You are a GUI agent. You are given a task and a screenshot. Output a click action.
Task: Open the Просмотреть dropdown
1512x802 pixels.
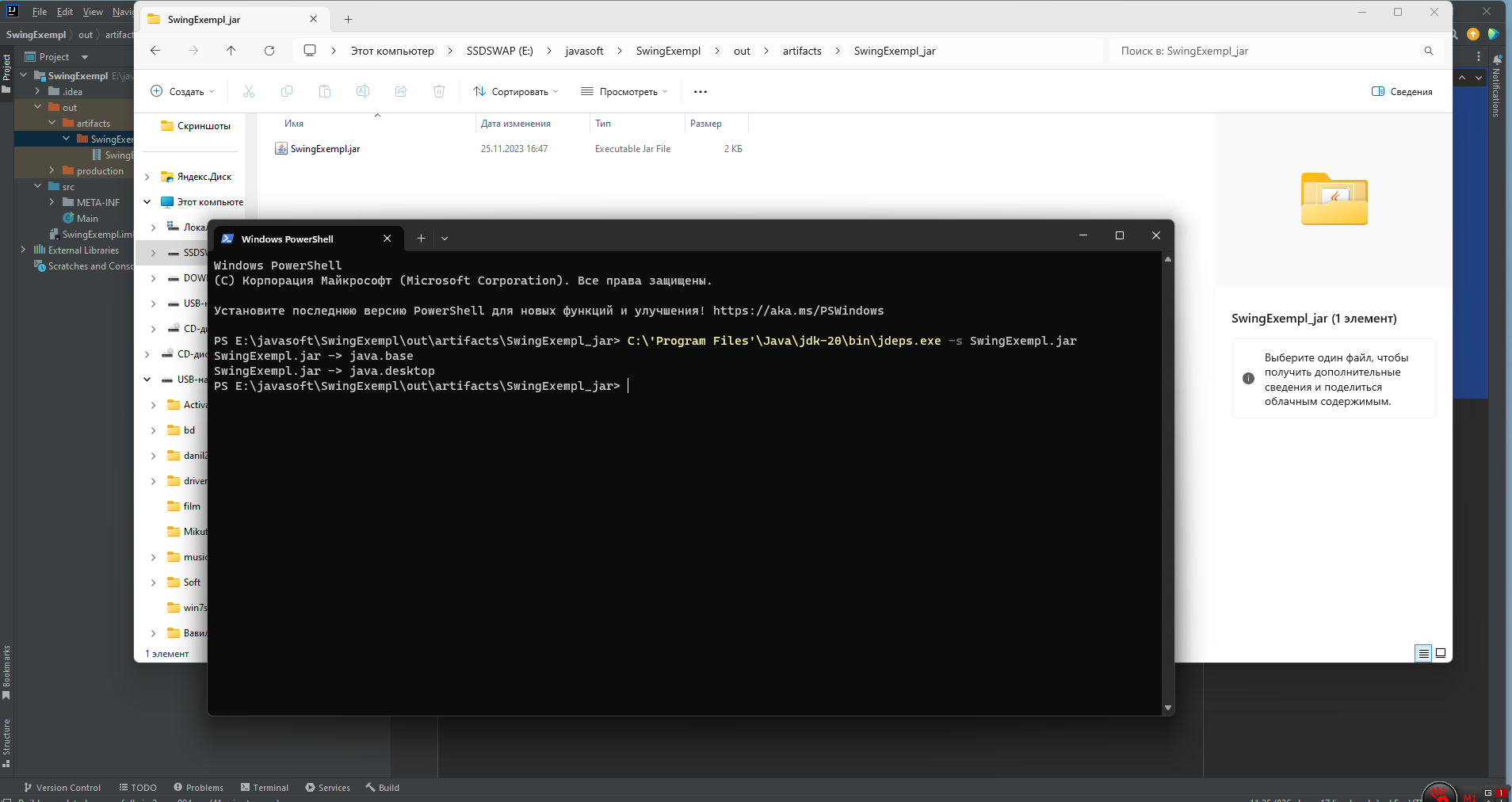[x=624, y=91]
